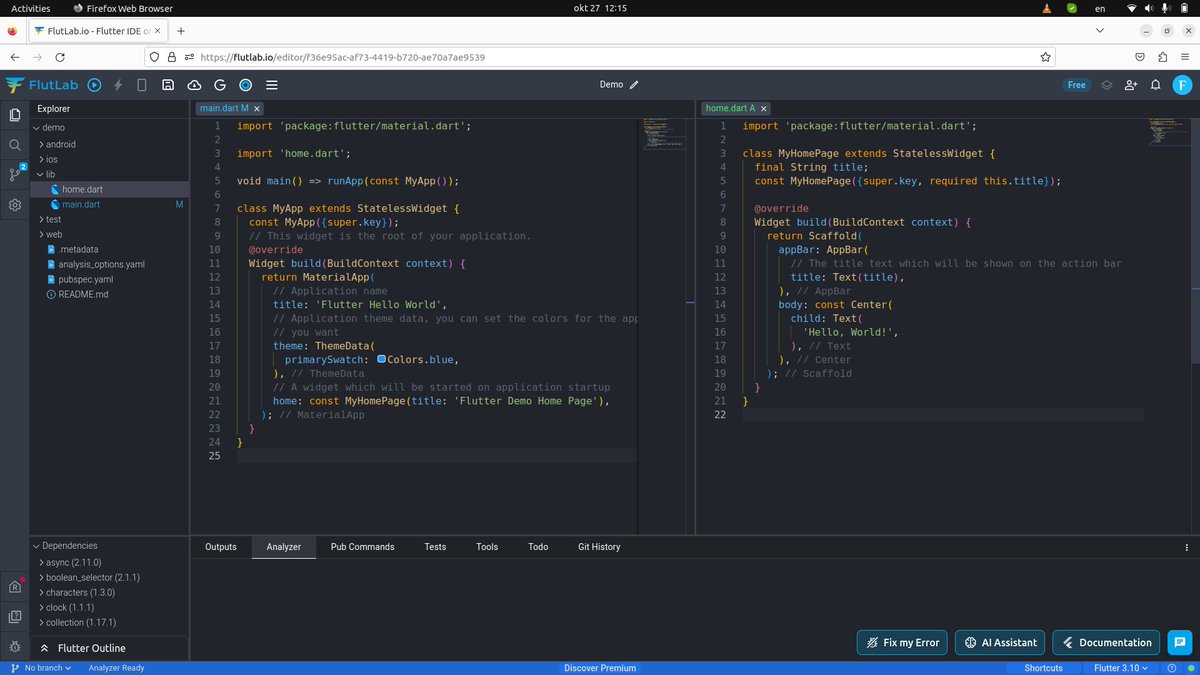Click the cloud download icon
This screenshot has height=675, width=1200.
(194, 85)
